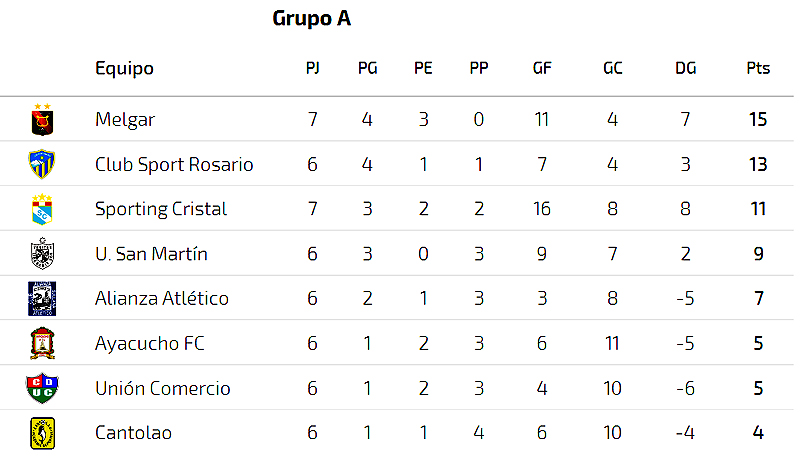The image size is (800, 462).
Task: Click the Sporting Cristal logo
Action: pos(42,209)
